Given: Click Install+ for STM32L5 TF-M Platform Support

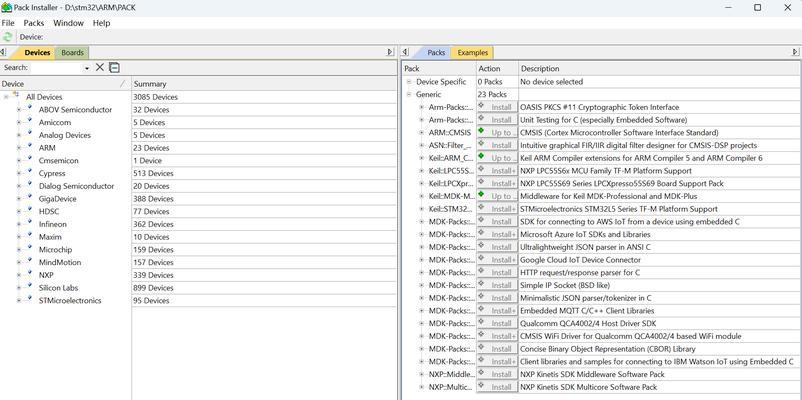Looking at the screenshot, I should pos(497,209).
